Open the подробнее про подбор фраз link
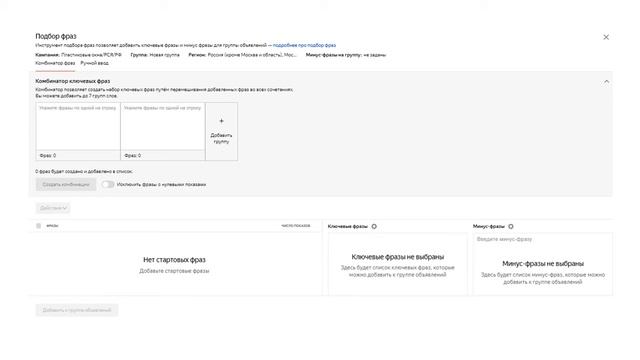This screenshot has width=640, height=360. (304, 45)
